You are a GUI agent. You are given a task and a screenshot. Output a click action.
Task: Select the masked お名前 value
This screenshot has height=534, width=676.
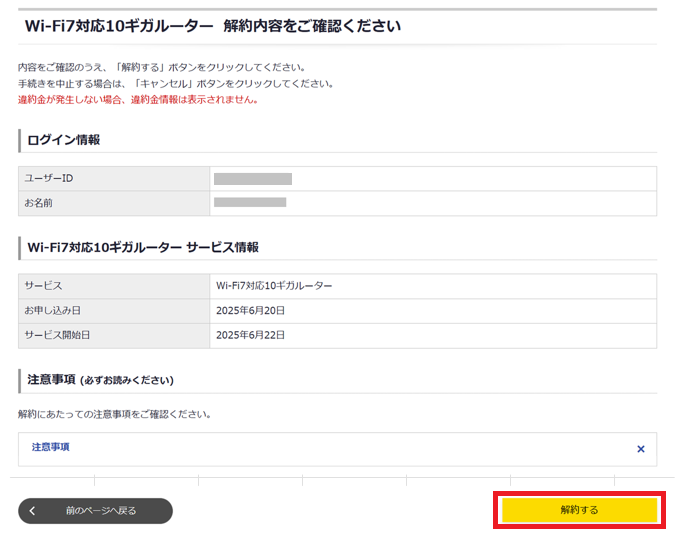point(250,203)
